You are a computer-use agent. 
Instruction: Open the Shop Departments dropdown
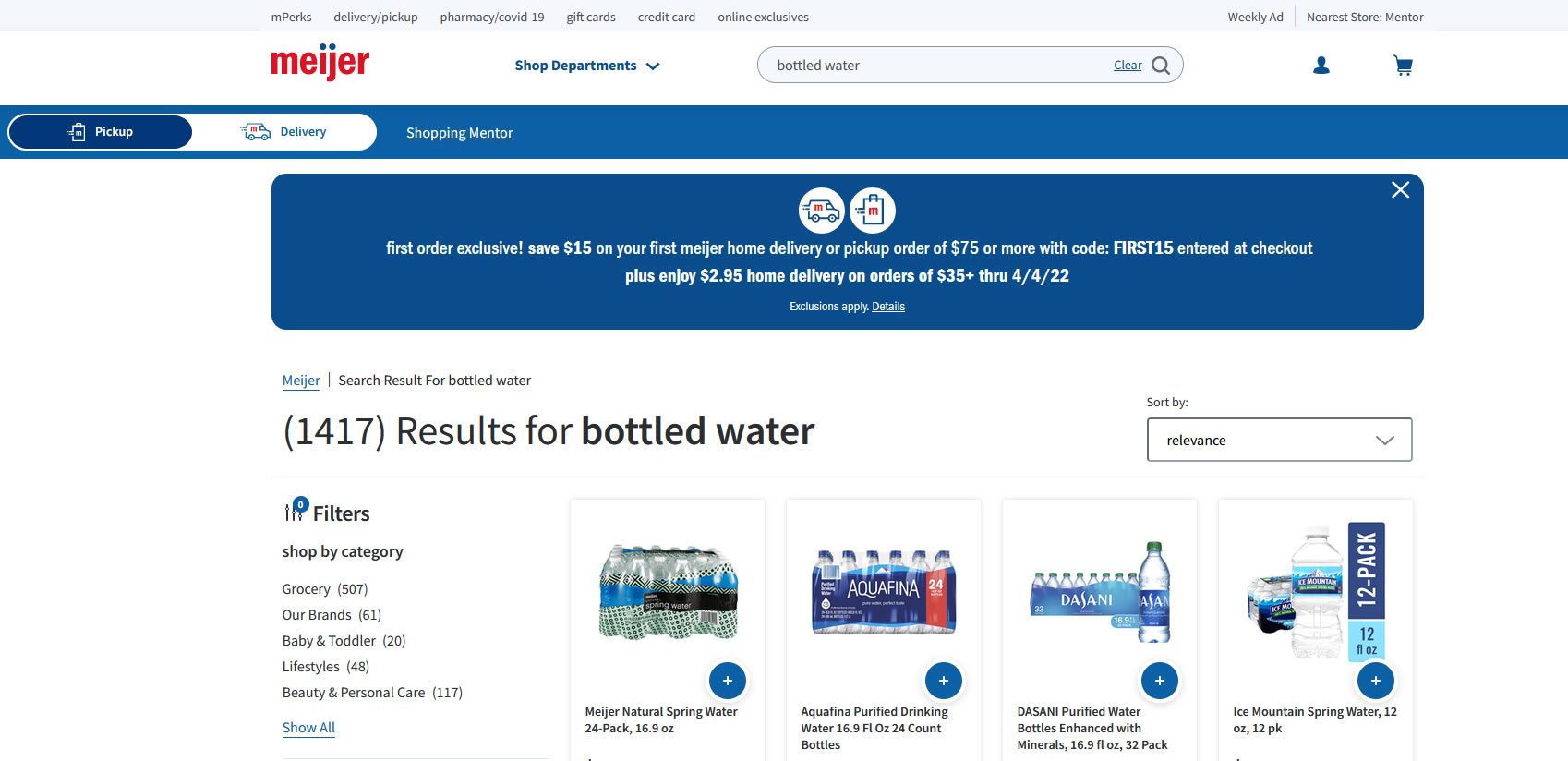(x=587, y=66)
